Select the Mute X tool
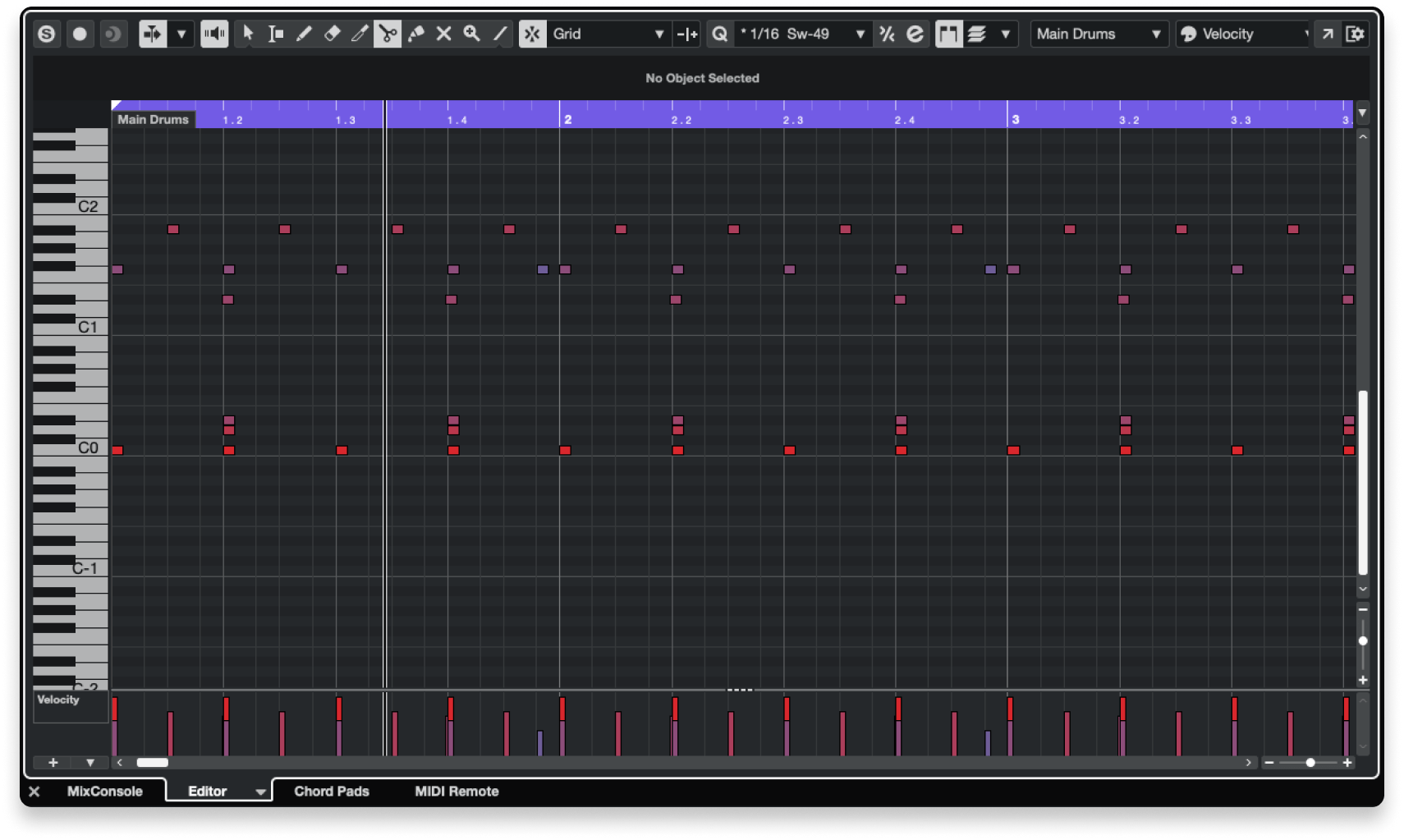This screenshot has width=1404, height=840. pos(443,34)
